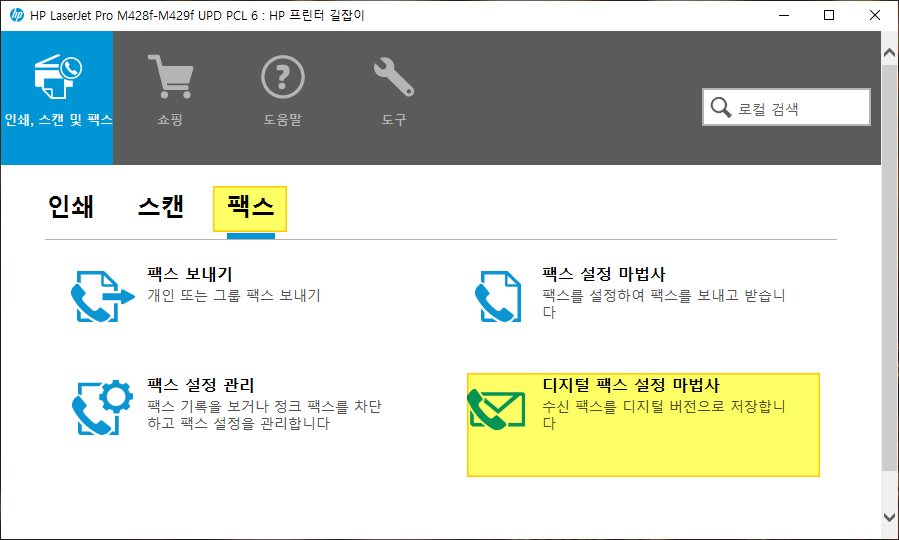Viewport: 899px width, 540px height.
Task: Switch to the 인쇄 tab
Action: [x=71, y=206]
